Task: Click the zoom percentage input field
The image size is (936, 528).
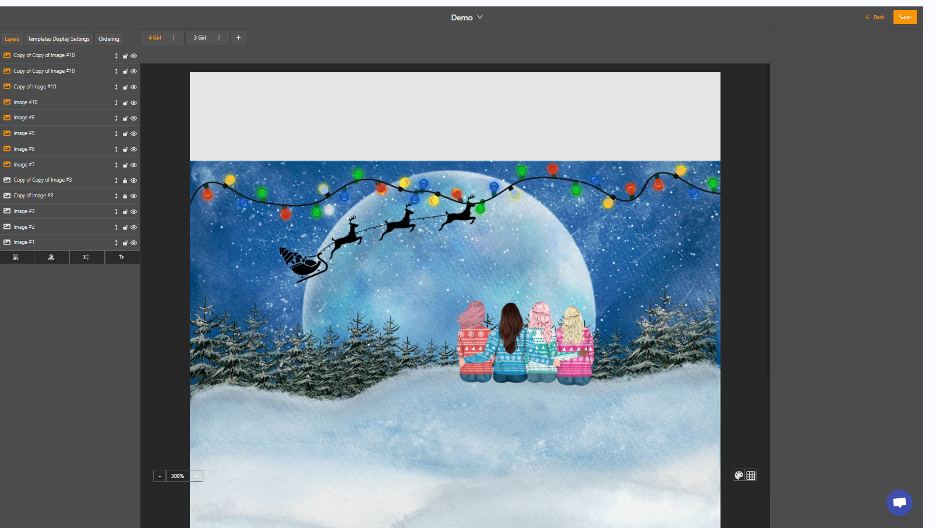Action: [177, 476]
